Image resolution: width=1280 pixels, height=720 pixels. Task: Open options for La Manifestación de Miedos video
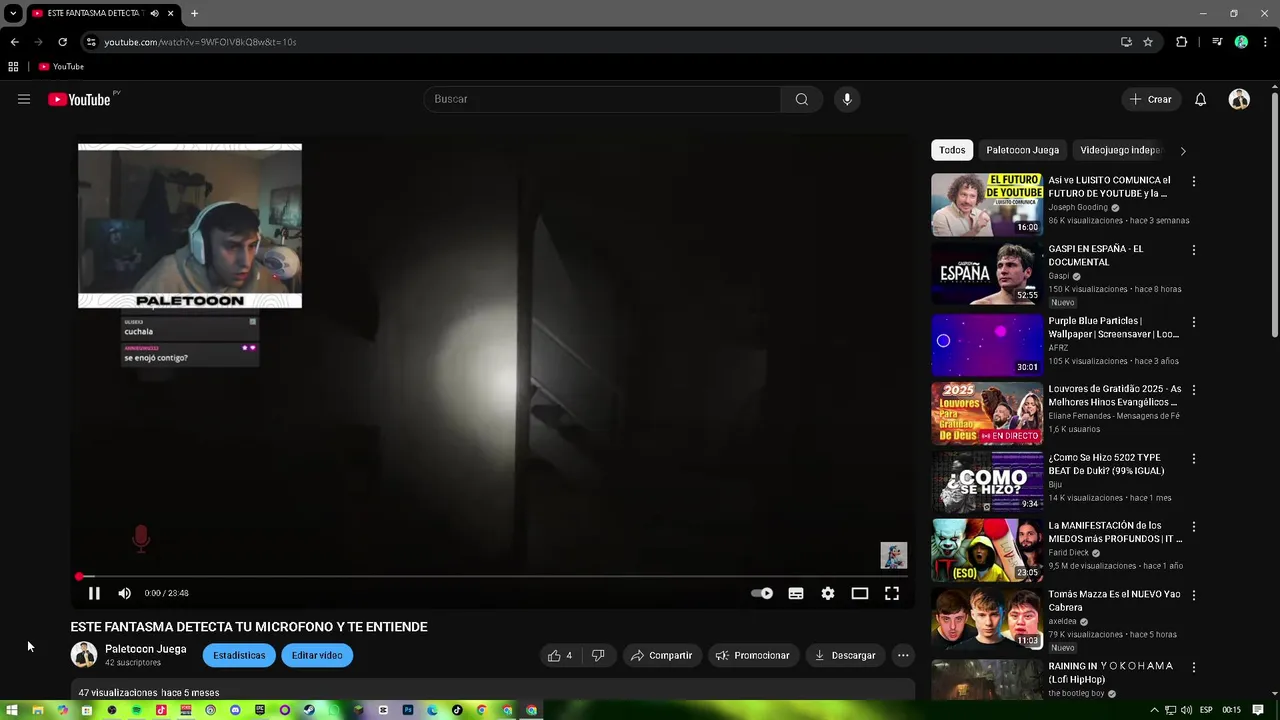pos(1193,526)
